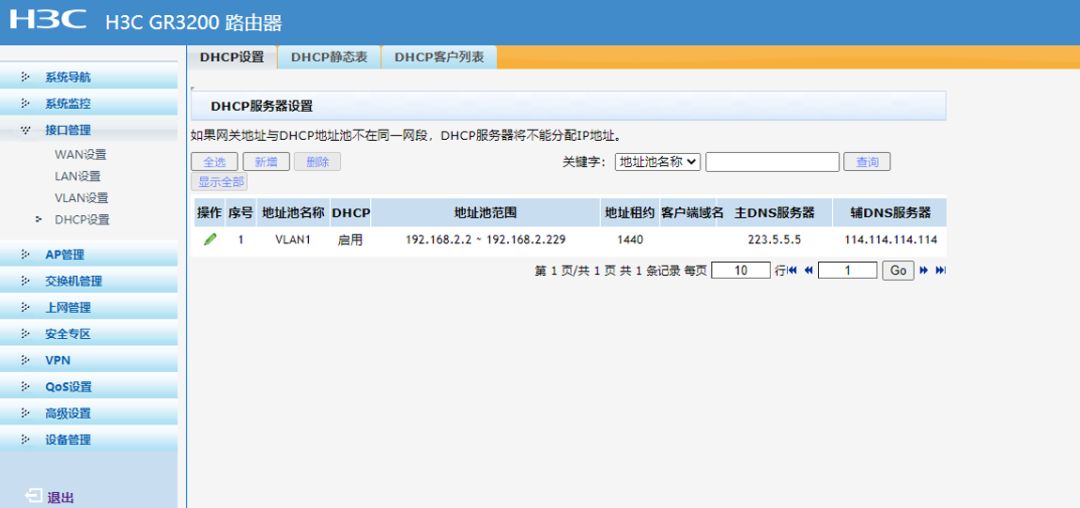The width and height of the screenshot is (1080, 508).
Task: Expand the QoS设置 menu
Action: pos(89,387)
